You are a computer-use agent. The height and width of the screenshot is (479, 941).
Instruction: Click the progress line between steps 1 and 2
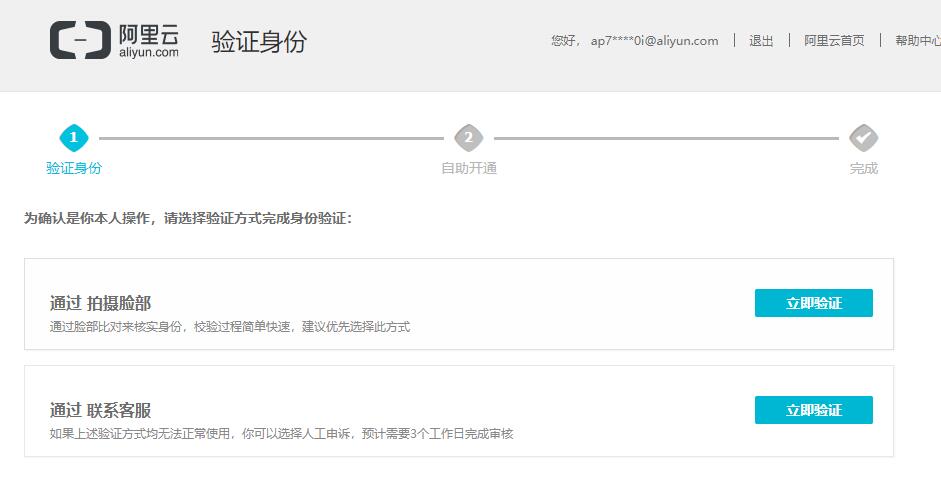tap(270, 138)
